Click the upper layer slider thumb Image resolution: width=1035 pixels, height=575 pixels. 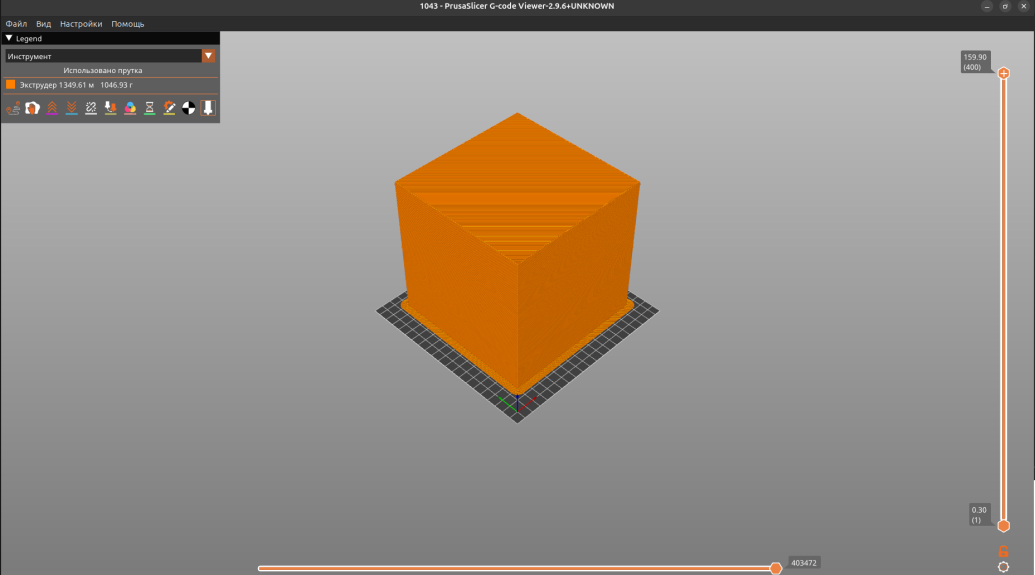point(1003,73)
